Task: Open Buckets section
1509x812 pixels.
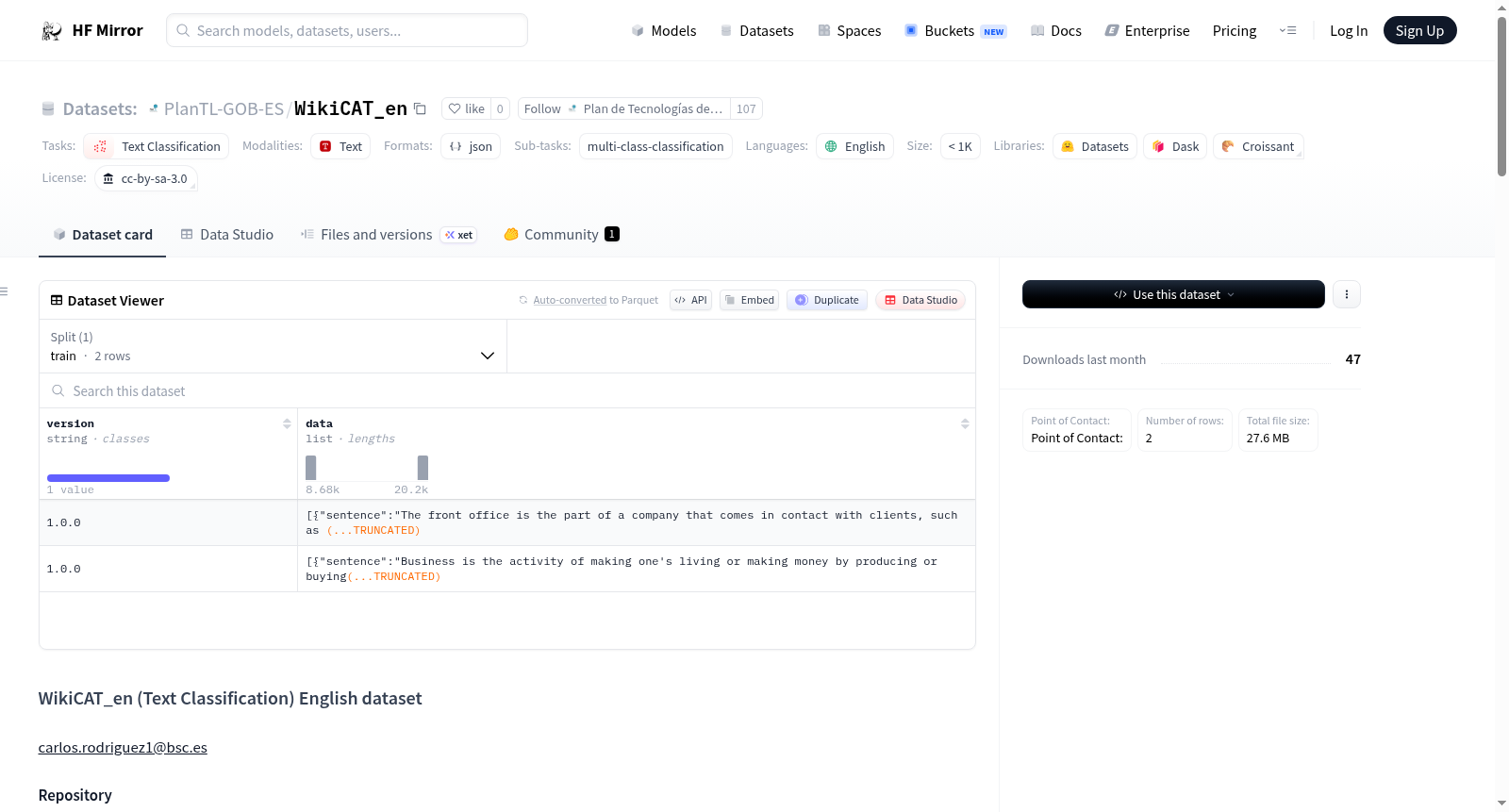Action: click(x=955, y=30)
